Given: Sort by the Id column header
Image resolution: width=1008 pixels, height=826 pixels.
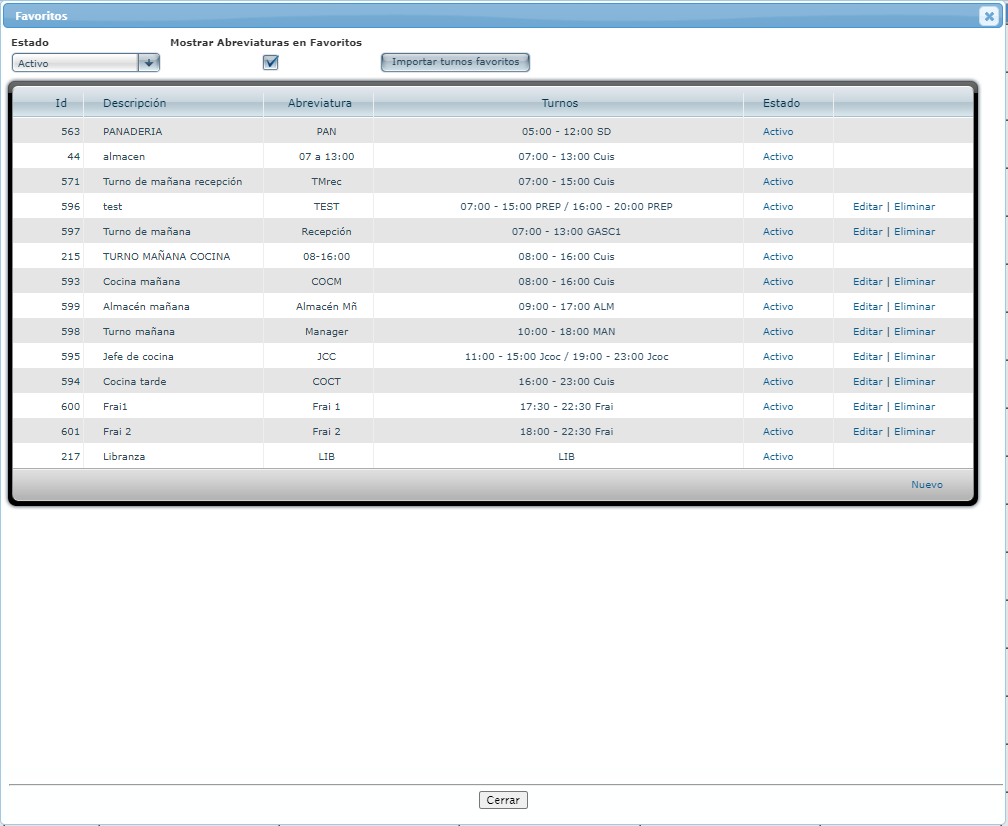Looking at the screenshot, I should click(61, 103).
